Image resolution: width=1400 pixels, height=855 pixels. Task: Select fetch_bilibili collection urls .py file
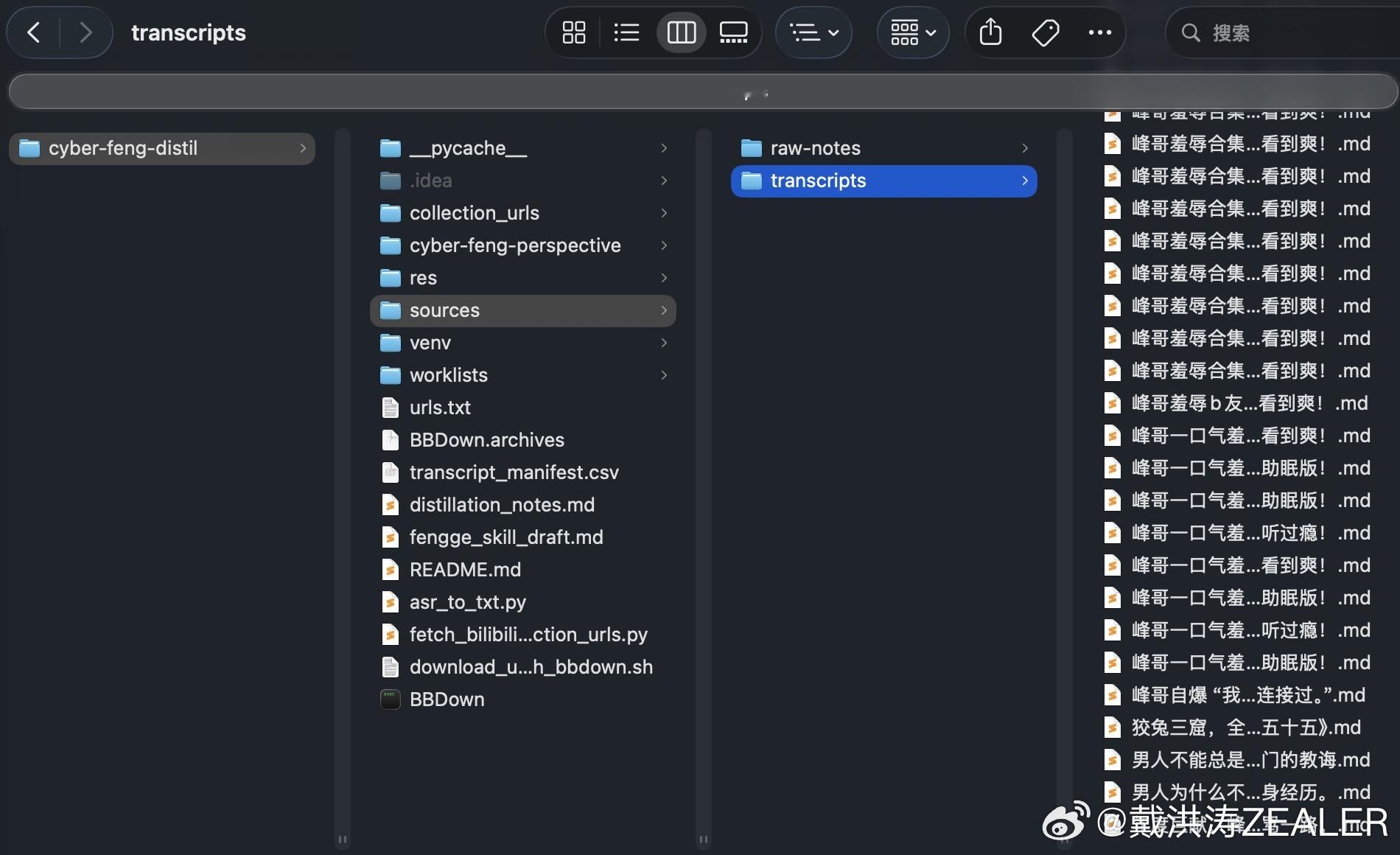point(523,635)
